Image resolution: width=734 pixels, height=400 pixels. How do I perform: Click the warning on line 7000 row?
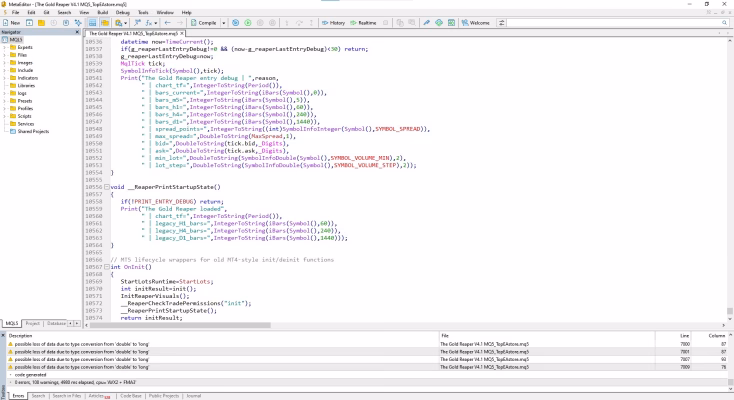pyautogui.click(x=367, y=344)
